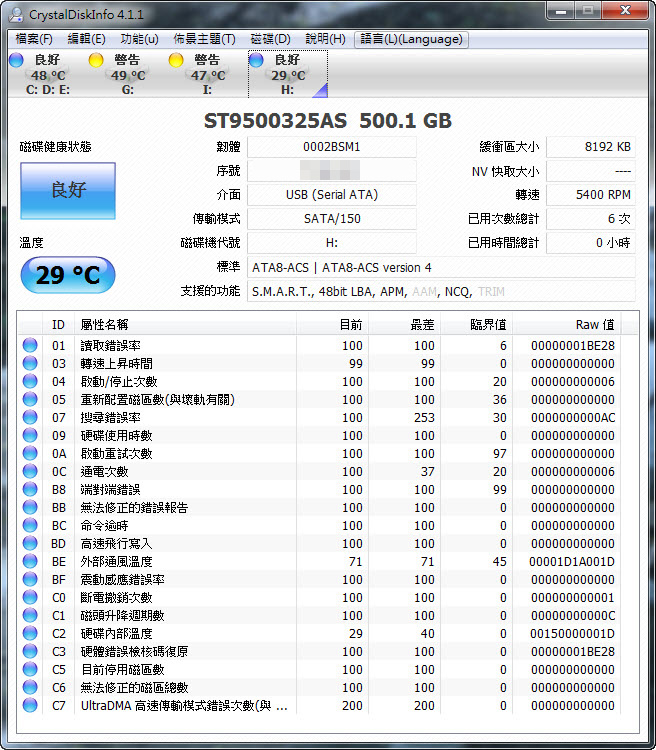
Task: Click the status orb on row BB
Action: 30,507
